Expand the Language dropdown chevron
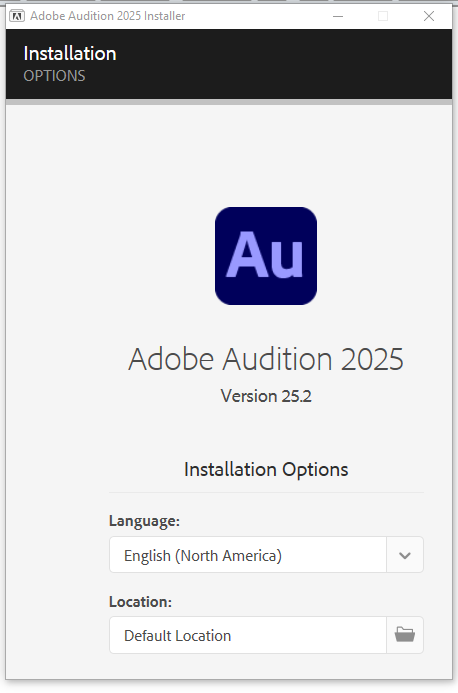 tap(405, 555)
